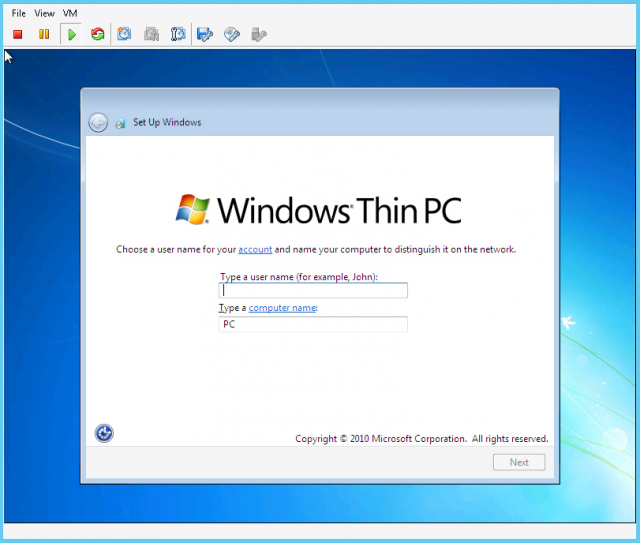Click the Windows flag logo
The height and width of the screenshot is (543, 640).
click(x=193, y=209)
